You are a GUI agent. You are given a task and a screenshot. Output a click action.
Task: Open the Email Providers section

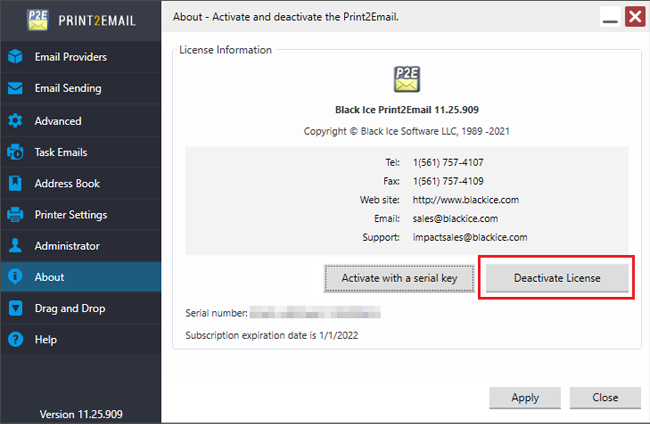click(x=81, y=57)
